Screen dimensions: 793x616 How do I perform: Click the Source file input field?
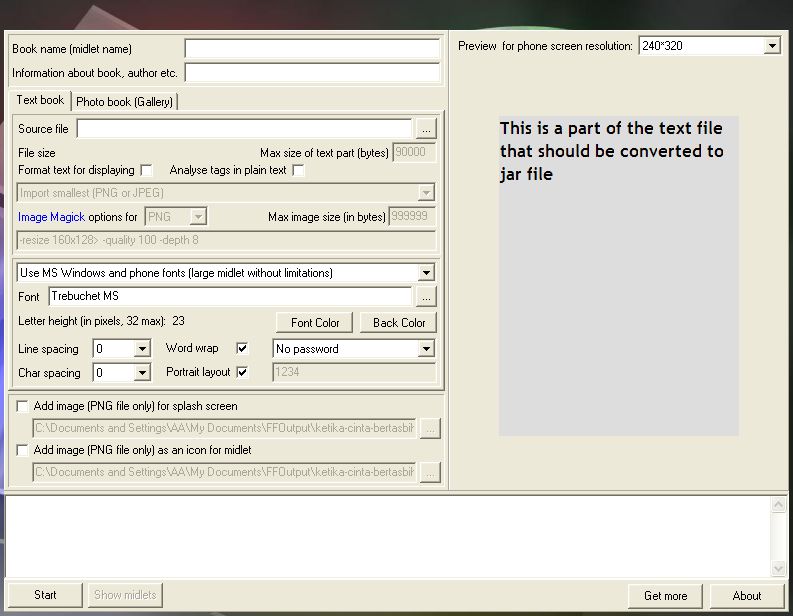(x=244, y=129)
